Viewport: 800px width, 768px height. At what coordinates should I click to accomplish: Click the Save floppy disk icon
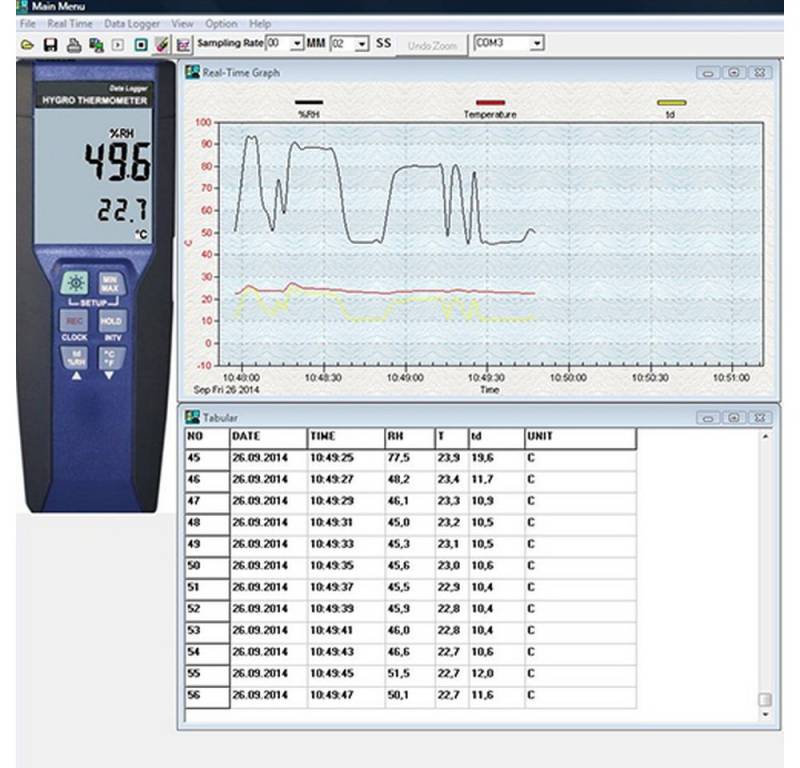click(x=50, y=45)
